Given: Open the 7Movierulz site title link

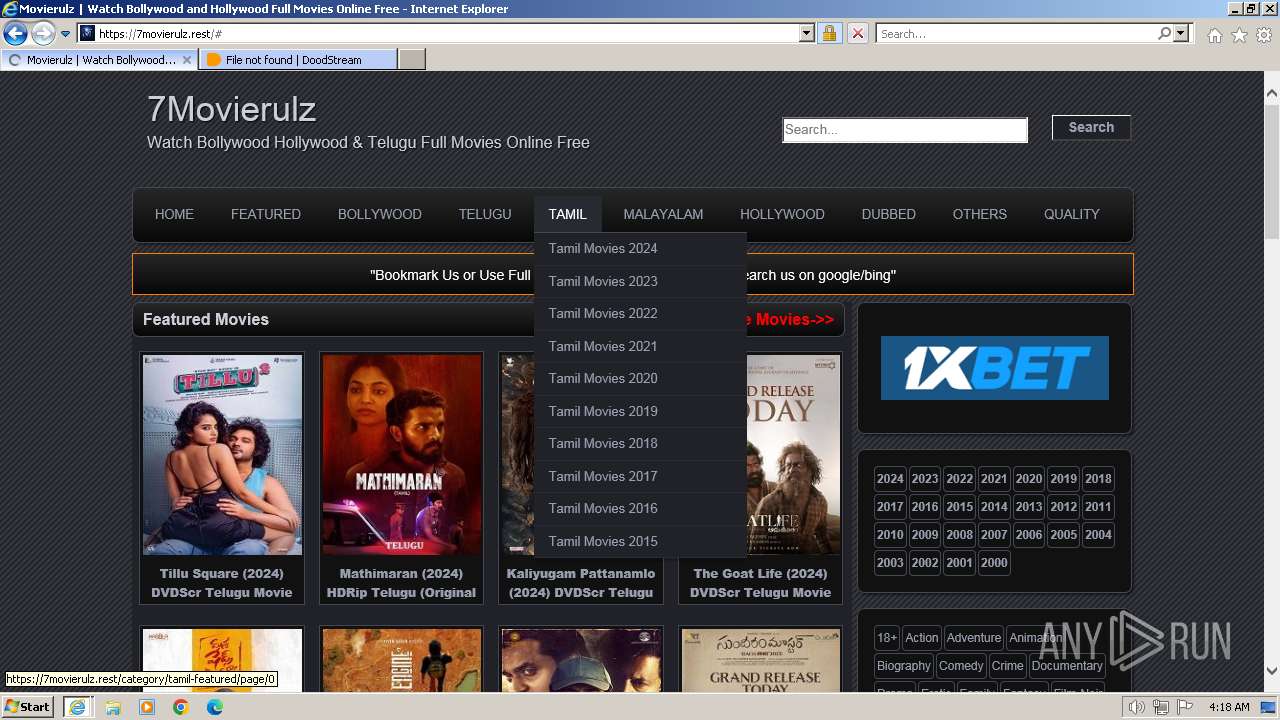Looking at the screenshot, I should (231, 108).
